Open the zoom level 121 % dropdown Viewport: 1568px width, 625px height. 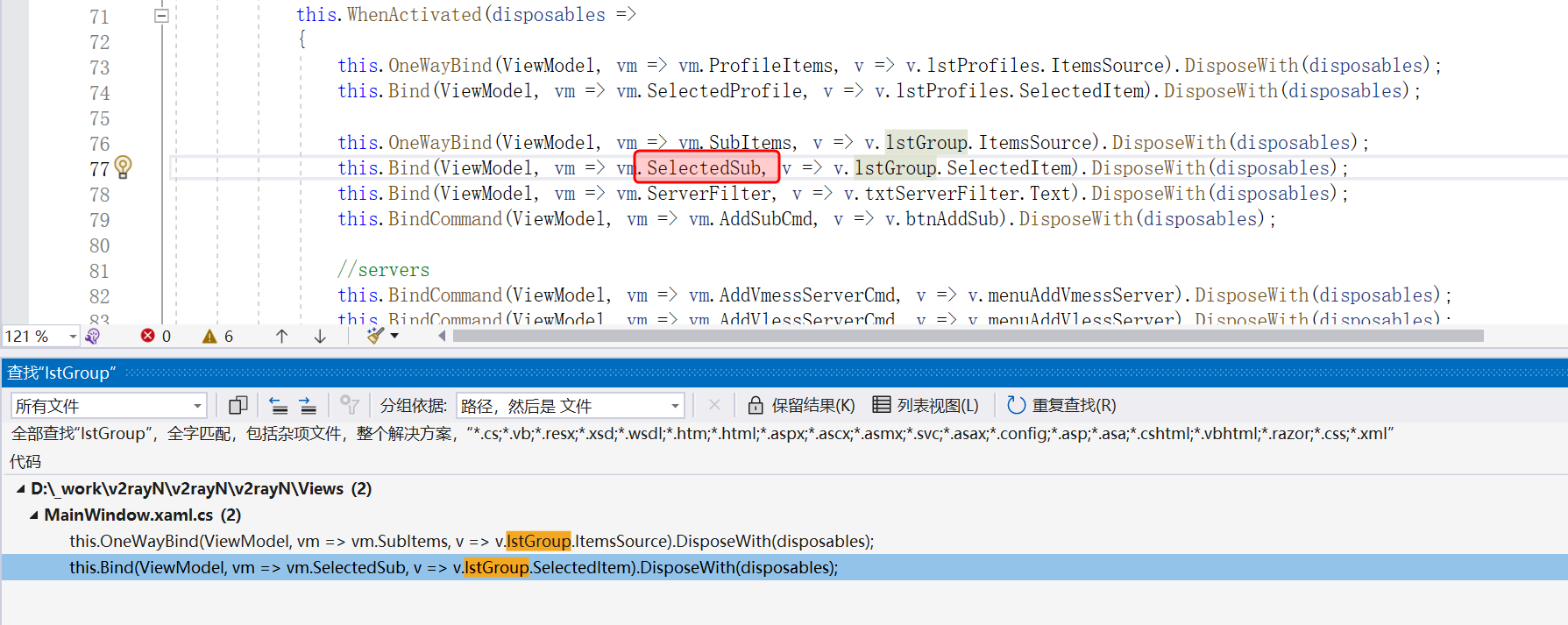coord(73,337)
